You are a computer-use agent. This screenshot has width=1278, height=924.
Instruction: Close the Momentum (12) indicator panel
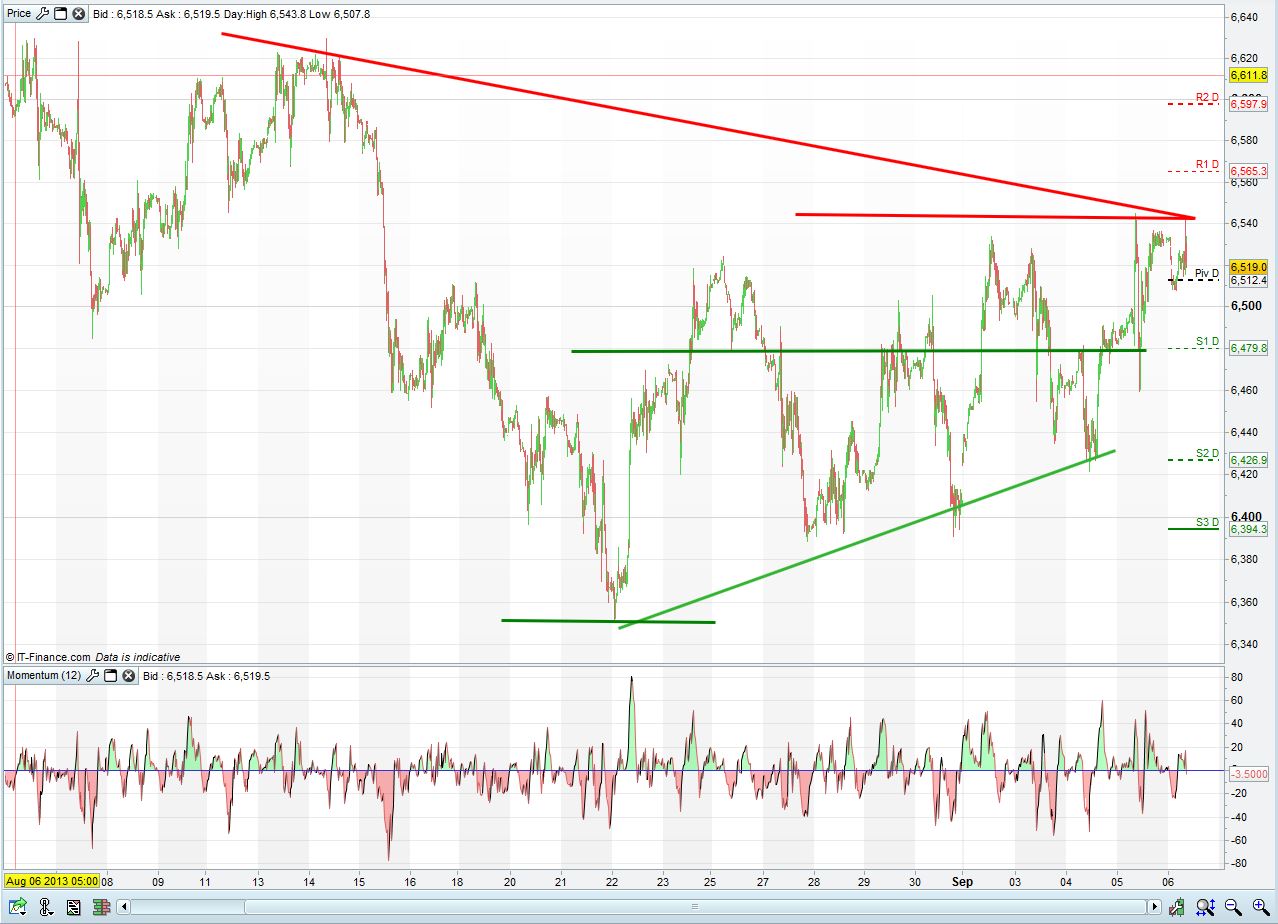[129, 676]
